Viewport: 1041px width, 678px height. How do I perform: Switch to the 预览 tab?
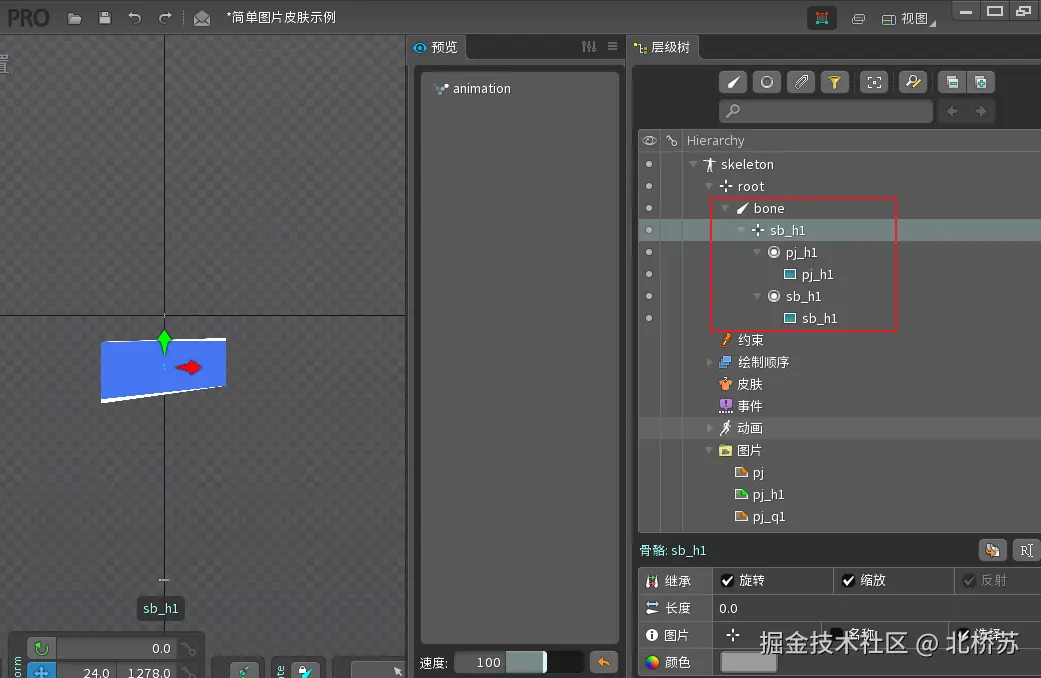436,47
